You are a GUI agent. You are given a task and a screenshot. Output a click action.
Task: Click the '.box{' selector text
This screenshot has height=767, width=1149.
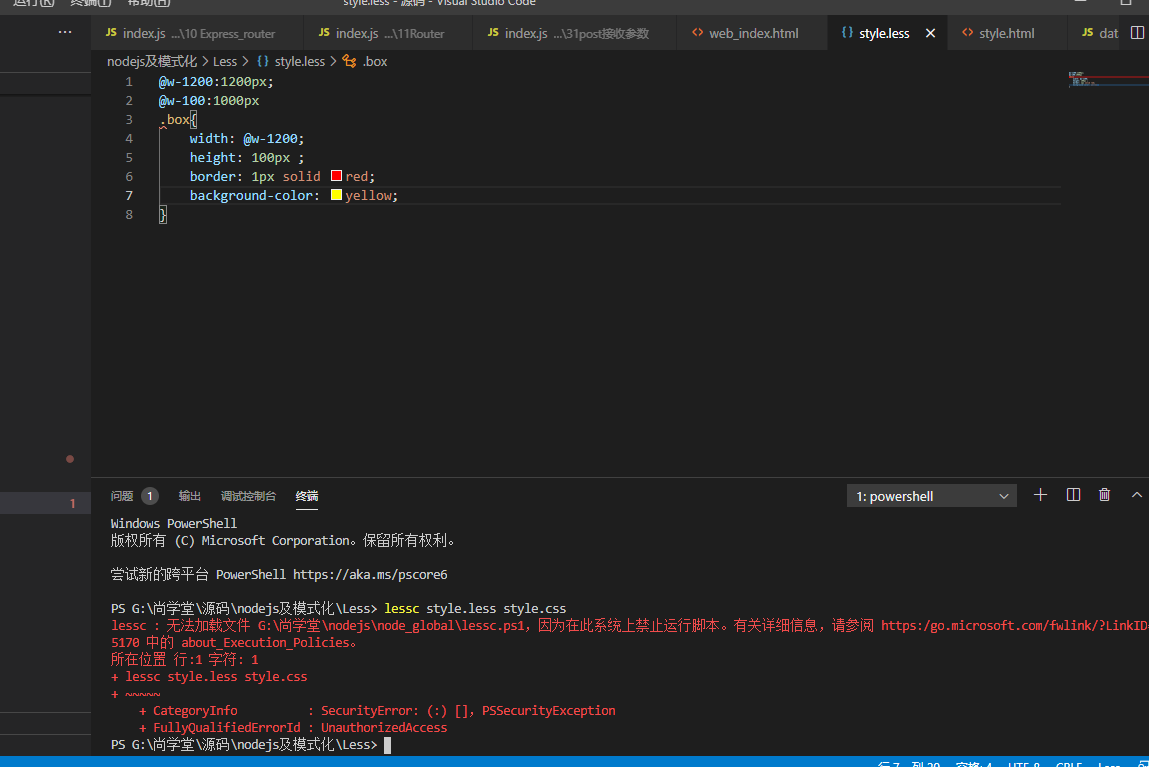click(x=178, y=119)
